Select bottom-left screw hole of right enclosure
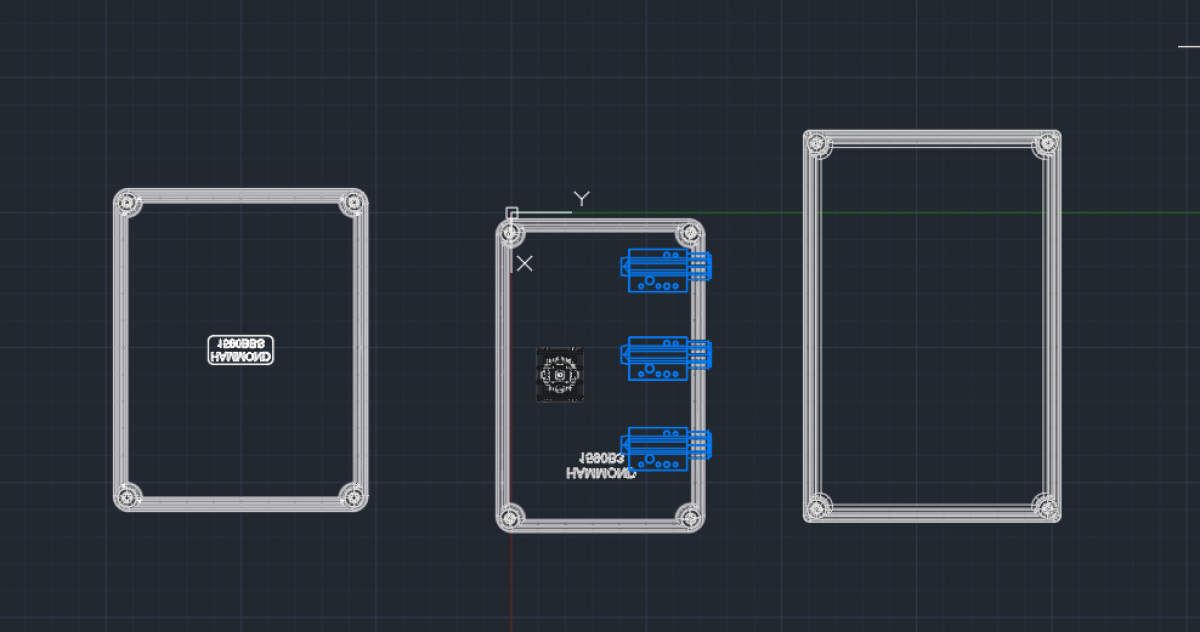Viewport: 1200px width, 632px height. pyautogui.click(x=819, y=507)
